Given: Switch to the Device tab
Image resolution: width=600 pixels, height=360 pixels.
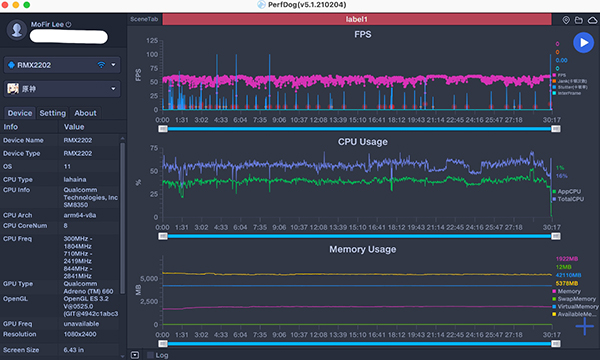Looking at the screenshot, I should pyautogui.click(x=20, y=113).
